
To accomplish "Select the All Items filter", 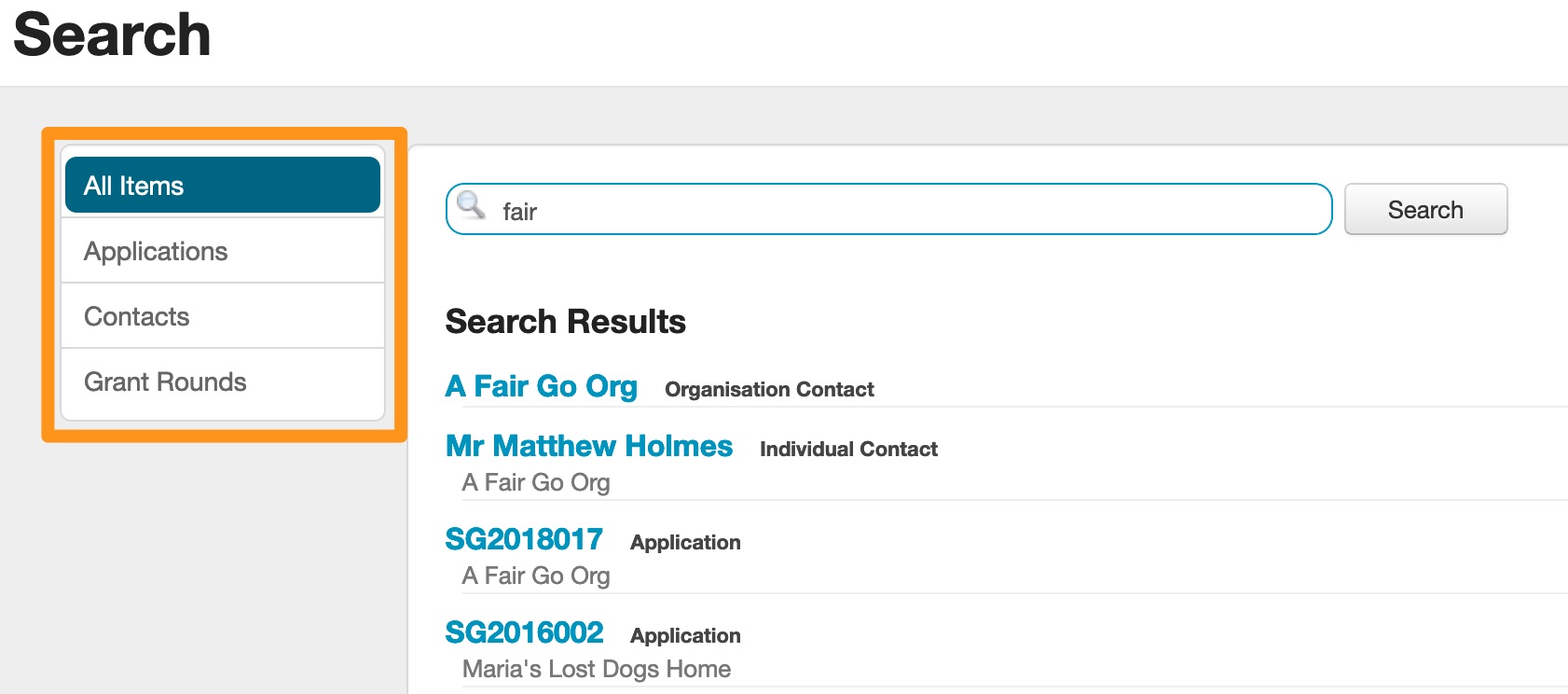I will (x=223, y=186).
